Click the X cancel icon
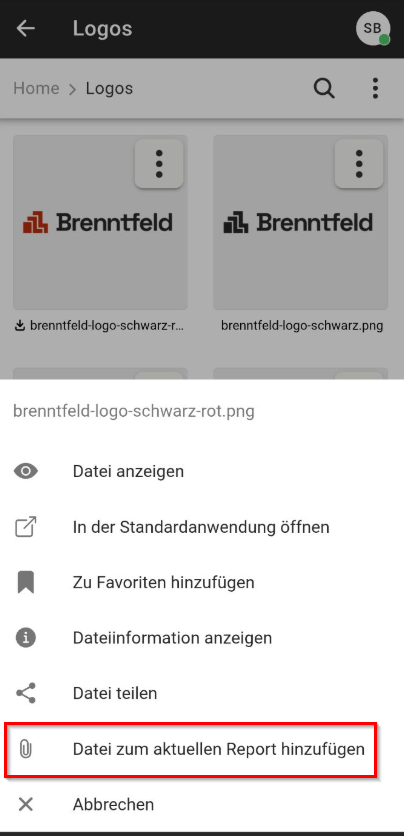Viewport: 404px width, 836px height. 26,804
